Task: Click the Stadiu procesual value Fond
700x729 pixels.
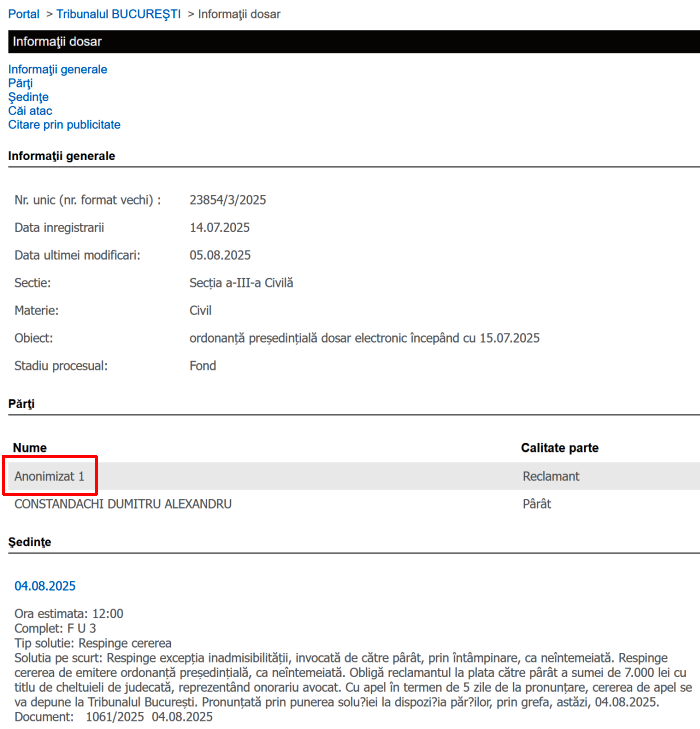Action: [x=203, y=366]
